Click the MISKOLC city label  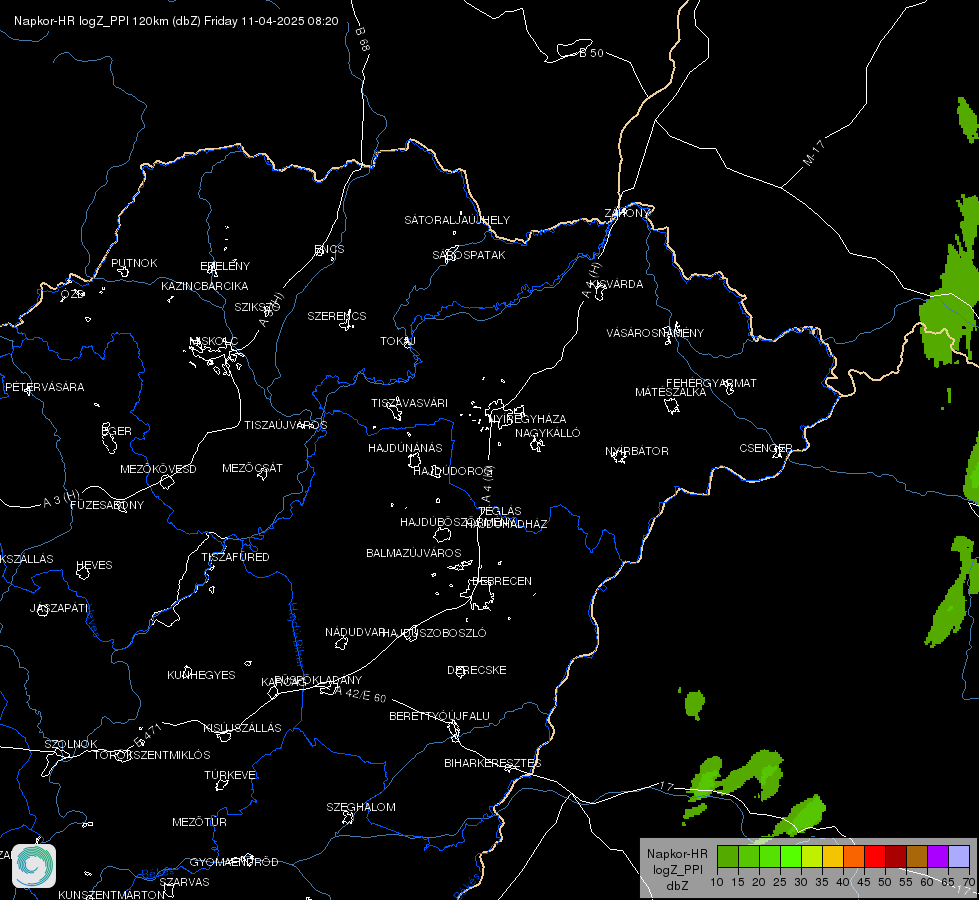(x=214, y=341)
